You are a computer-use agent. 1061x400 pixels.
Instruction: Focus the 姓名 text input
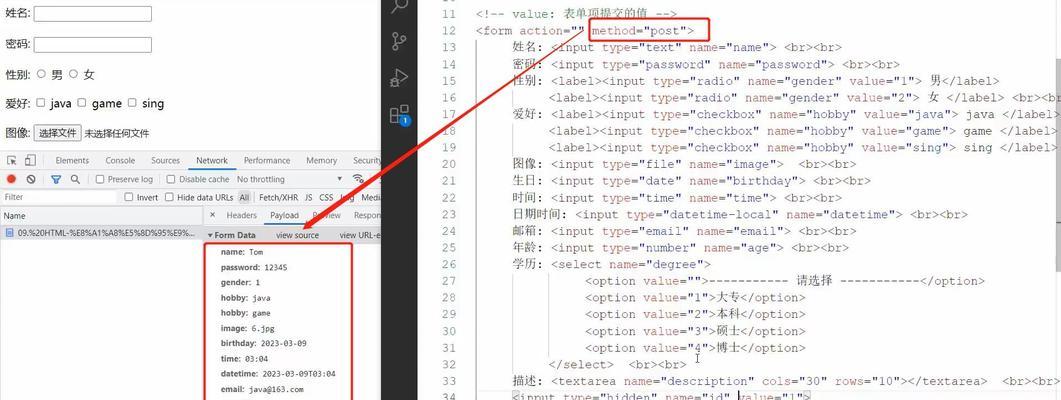93,14
